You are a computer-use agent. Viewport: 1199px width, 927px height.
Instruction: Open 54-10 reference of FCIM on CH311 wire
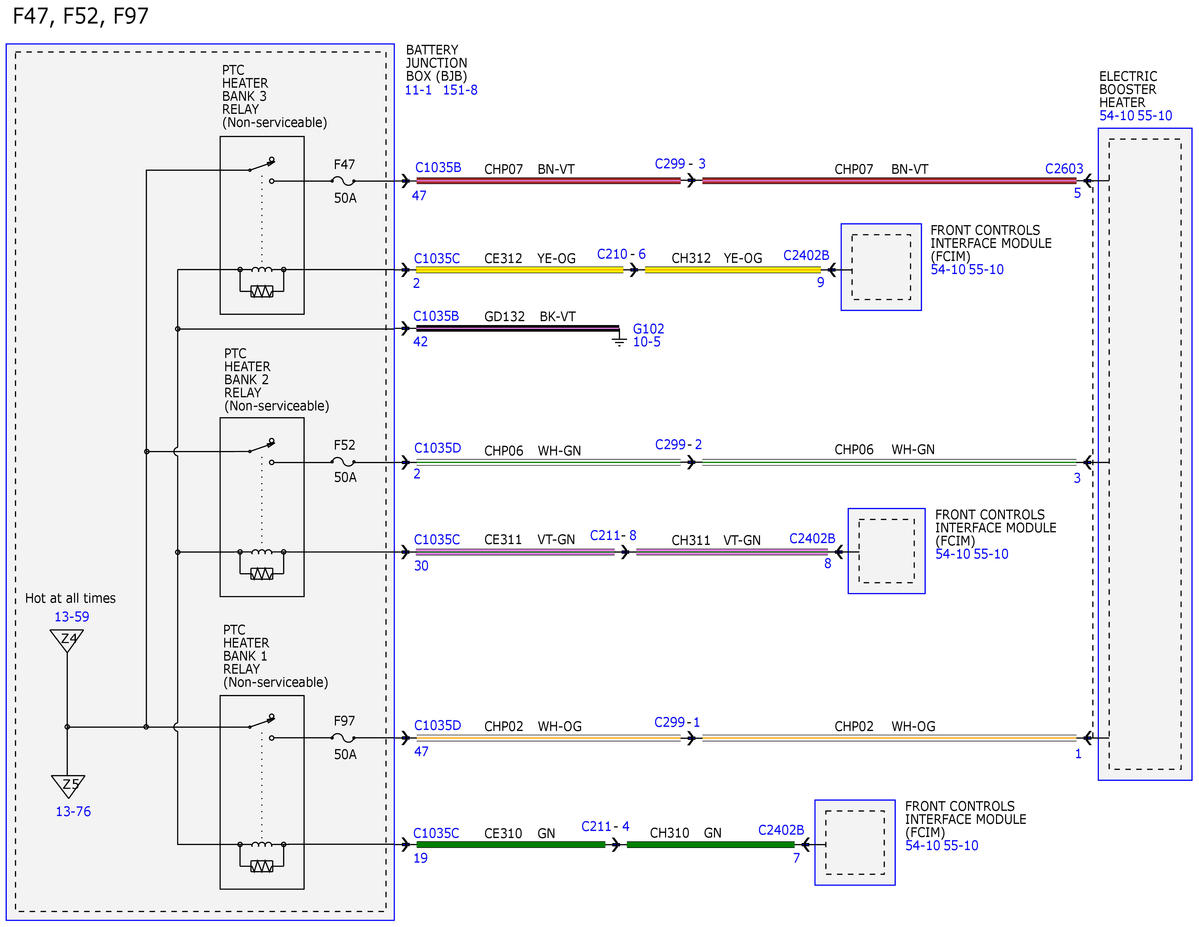coord(952,555)
